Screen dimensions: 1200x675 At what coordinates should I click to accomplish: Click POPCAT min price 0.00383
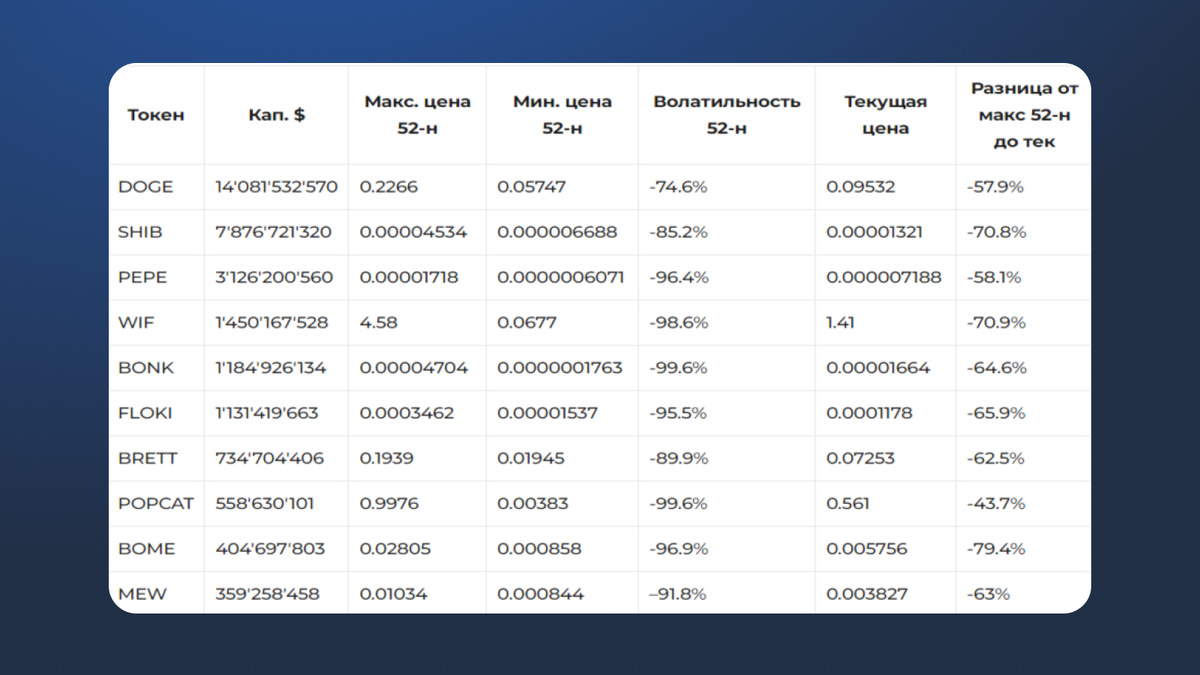(x=533, y=503)
